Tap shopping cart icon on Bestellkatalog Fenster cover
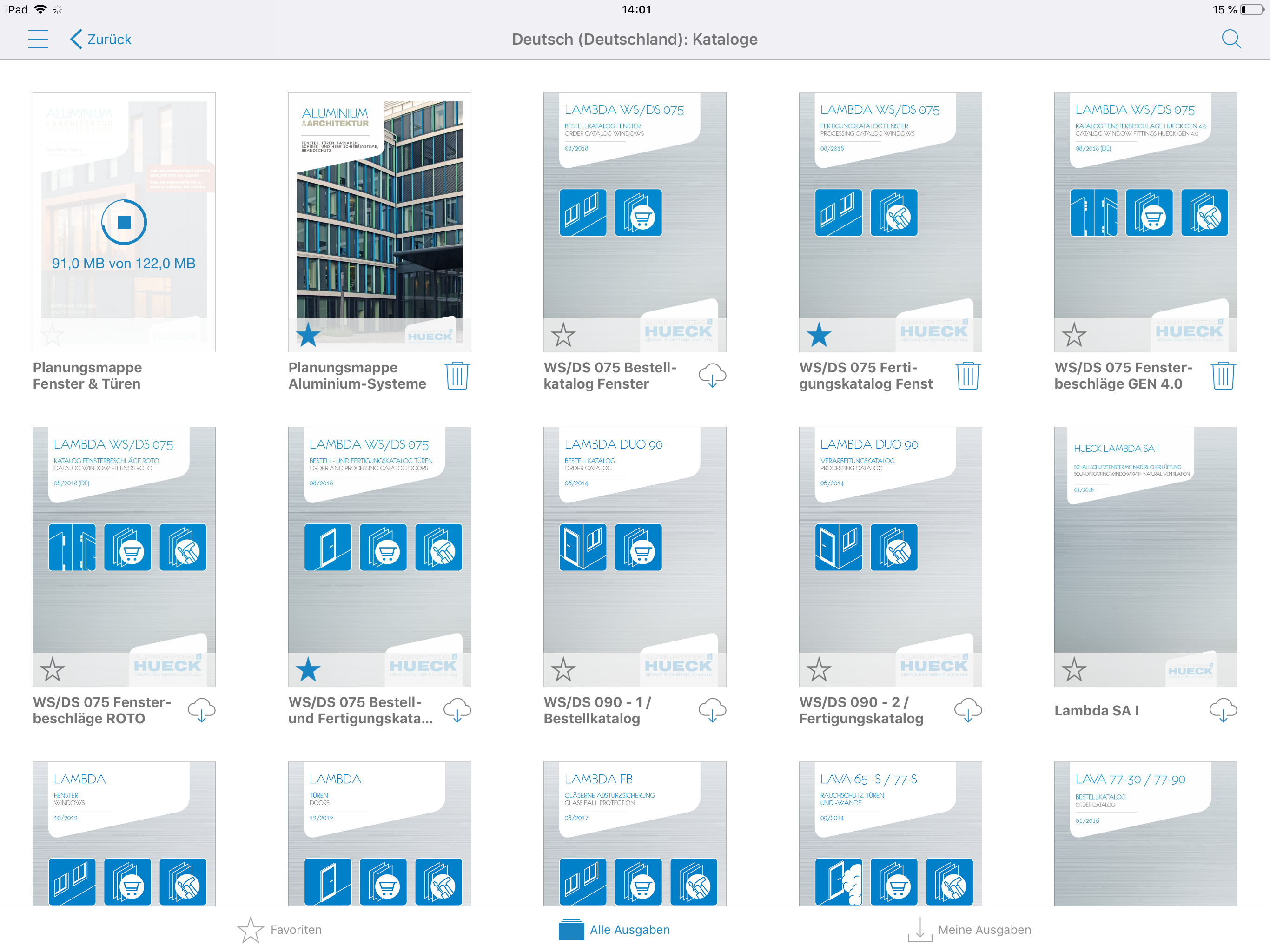 point(638,212)
